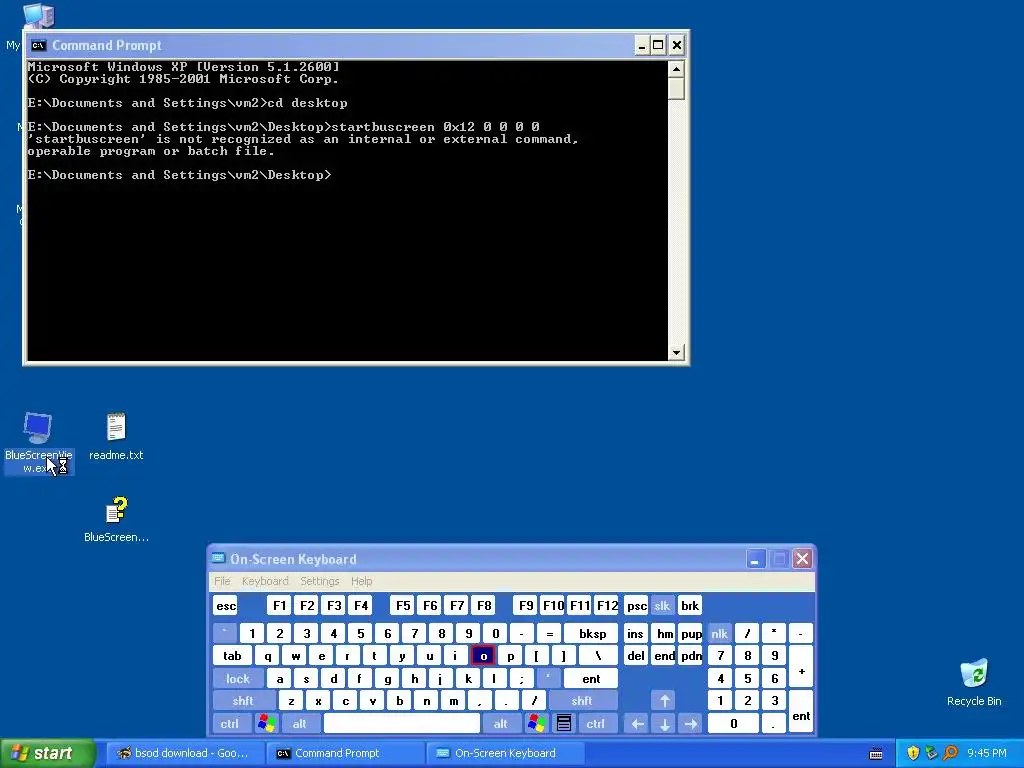
Task: Click the F12 key
Action: [x=607, y=605]
